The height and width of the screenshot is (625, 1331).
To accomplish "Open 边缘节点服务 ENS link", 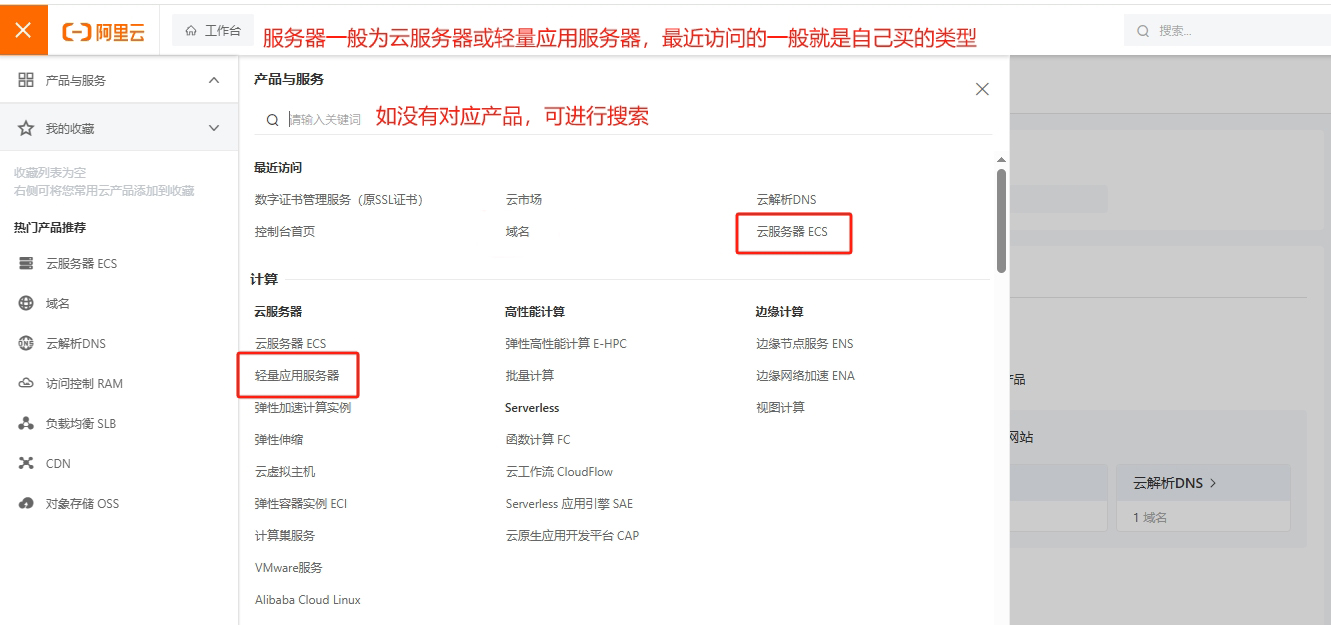I will click(x=805, y=344).
